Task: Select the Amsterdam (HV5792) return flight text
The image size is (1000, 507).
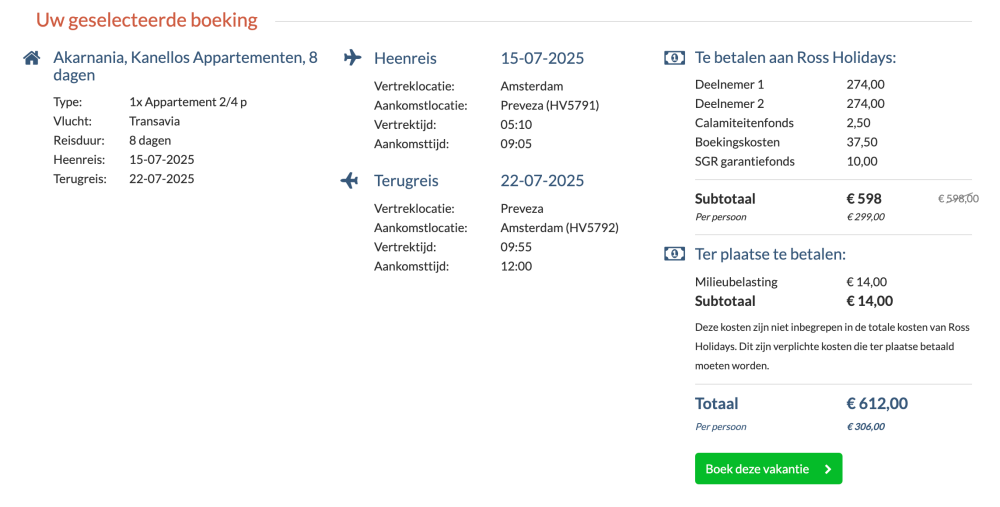Action: click(559, 228)
